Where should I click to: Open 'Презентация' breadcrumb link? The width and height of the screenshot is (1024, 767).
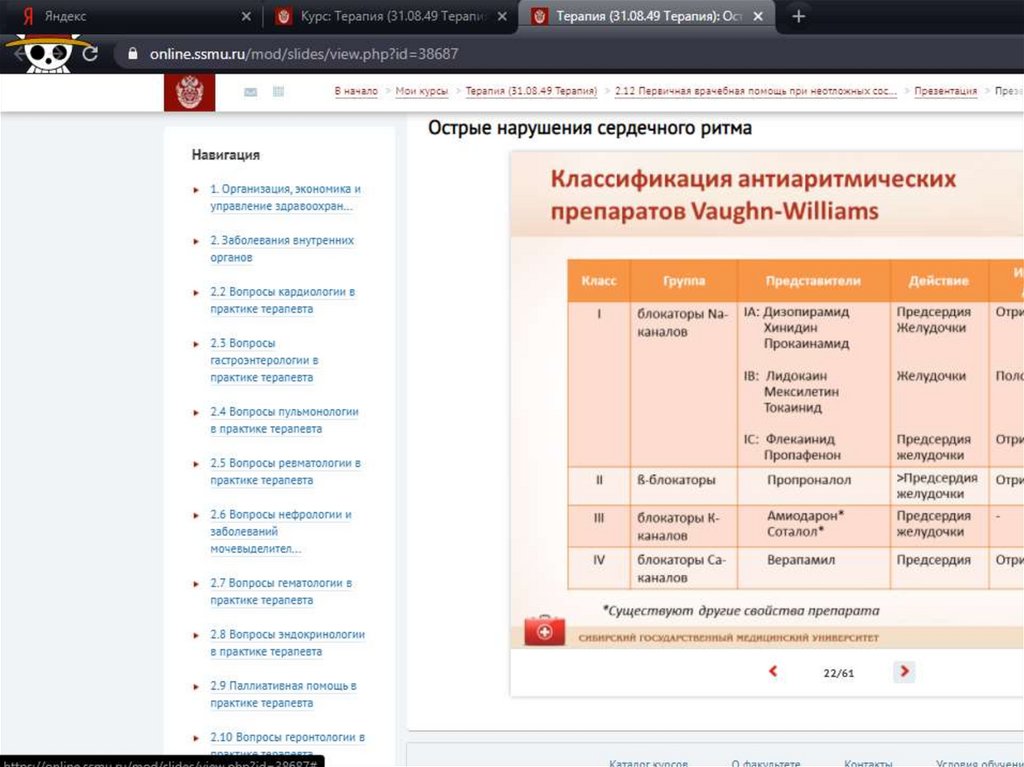click(x=946, y=91)
